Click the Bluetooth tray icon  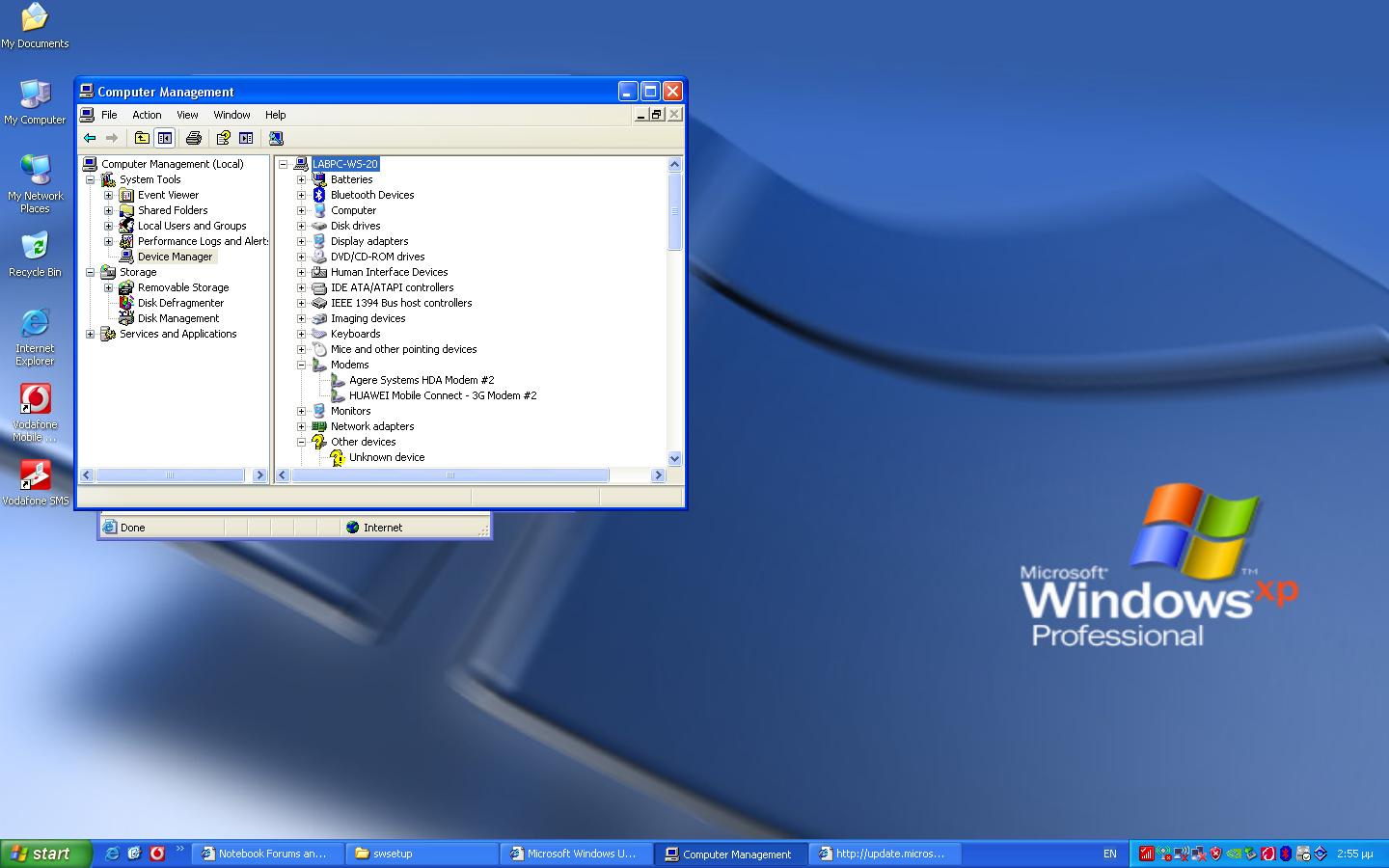[1286, 854]
